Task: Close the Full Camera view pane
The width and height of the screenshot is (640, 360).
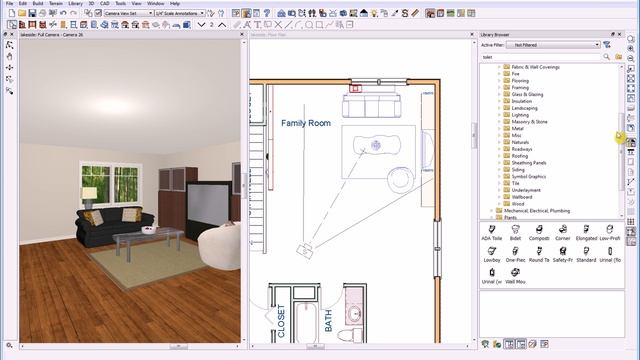Action: [242, 35]
